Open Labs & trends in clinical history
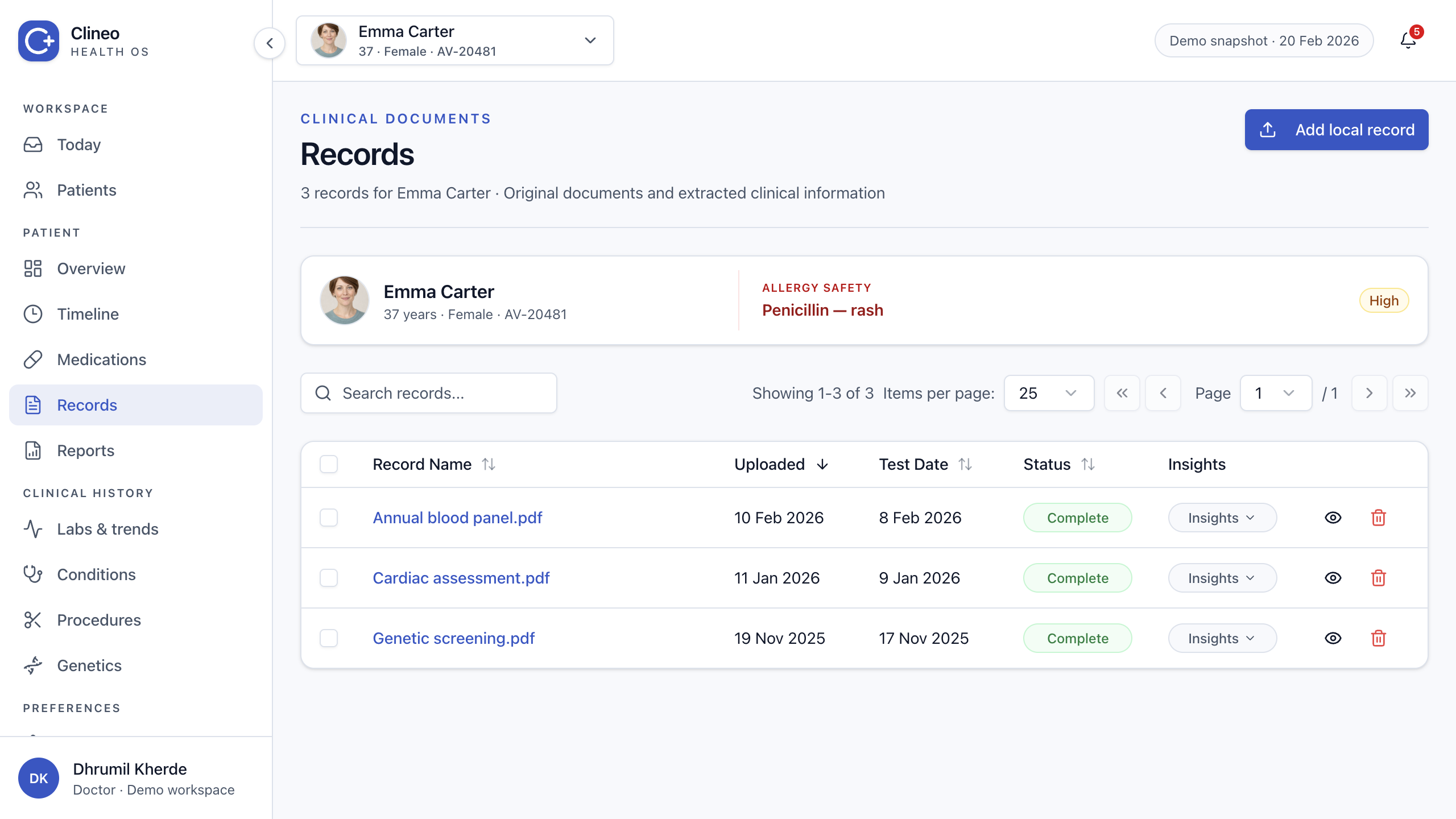This screenshot has height=819, width=1456. point(136,529)
